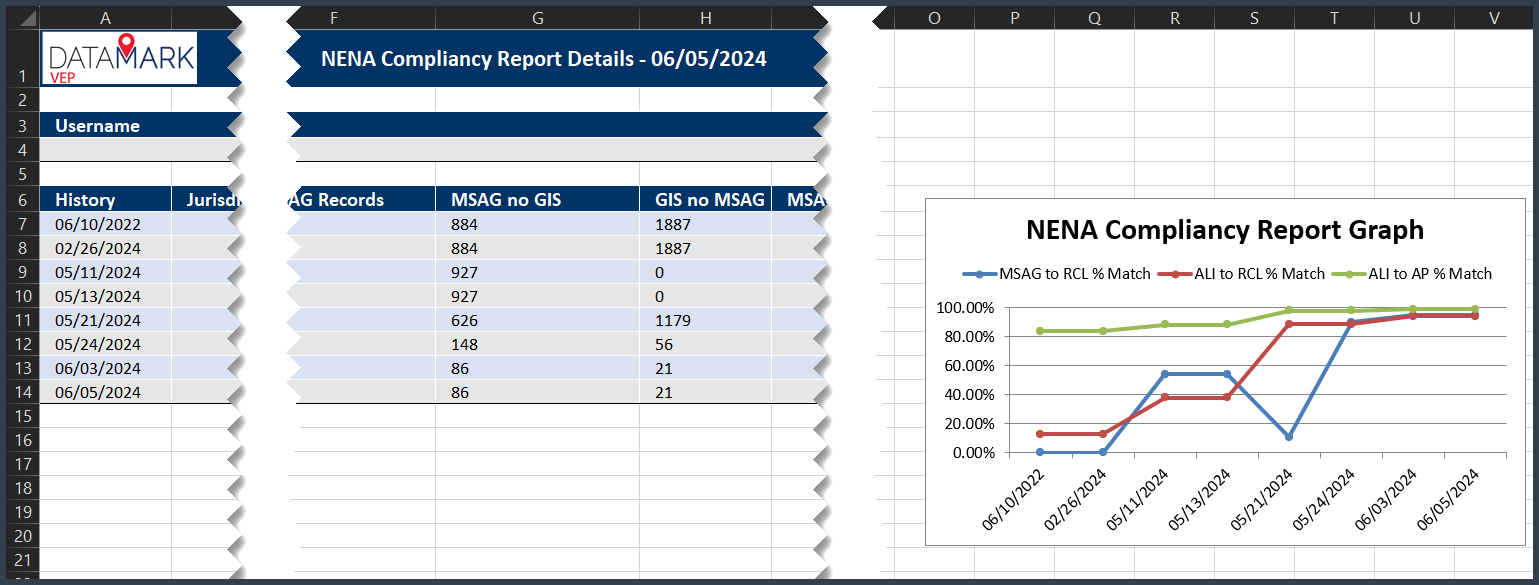Select row 1 header
Image resolution: width=1539 pixels, height=585 pixels.
click(21, 59)
